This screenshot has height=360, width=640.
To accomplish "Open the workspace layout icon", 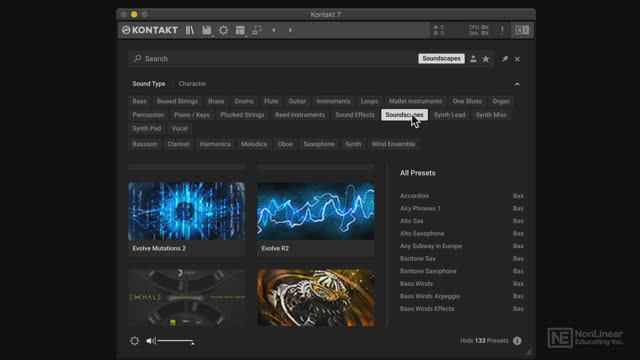I will coord(240,30).
